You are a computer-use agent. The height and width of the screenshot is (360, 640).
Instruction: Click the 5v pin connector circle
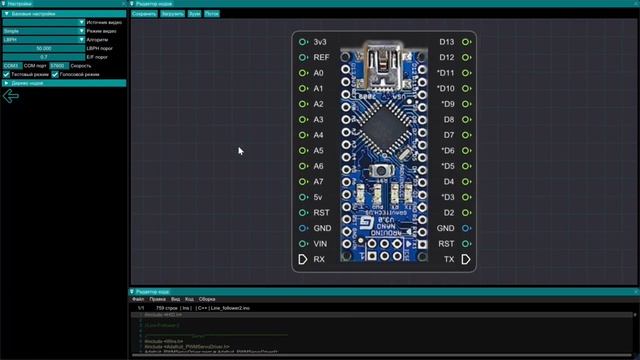click(x=303, y=197)
